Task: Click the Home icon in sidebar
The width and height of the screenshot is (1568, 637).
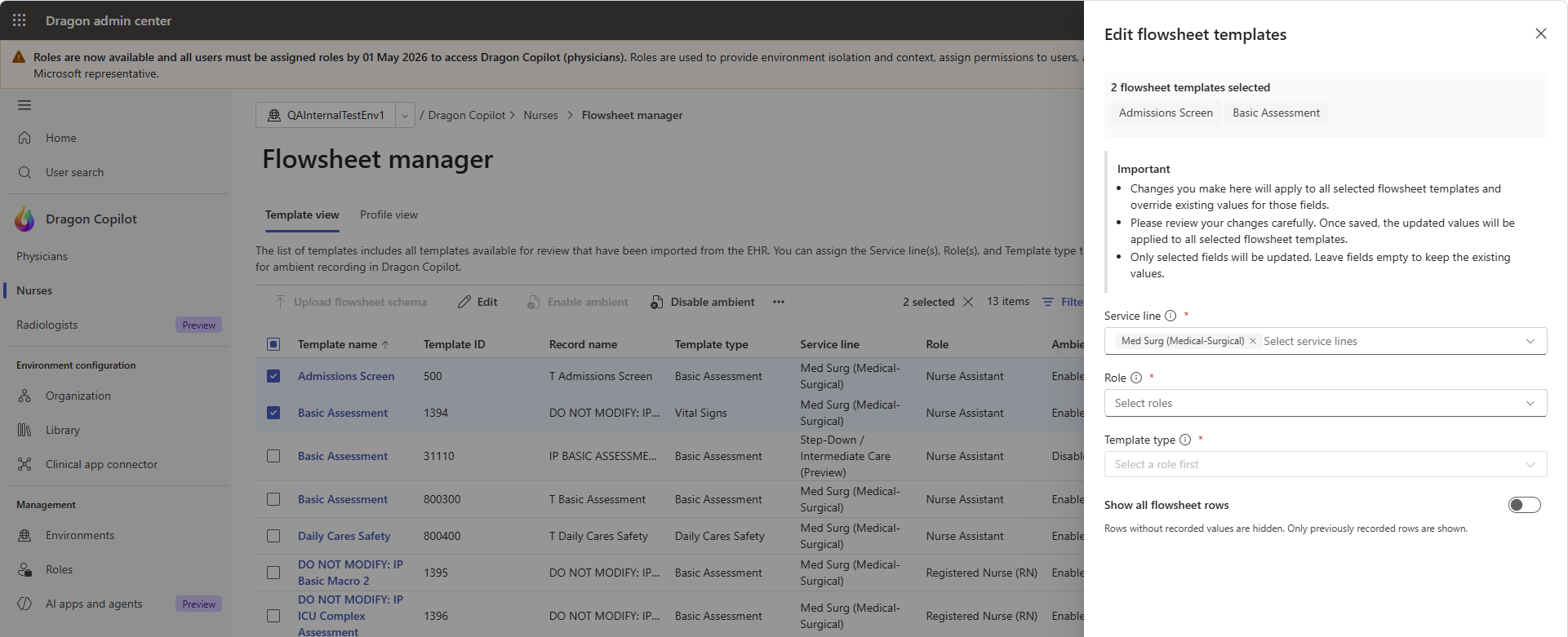Action: tap(24, 138)
